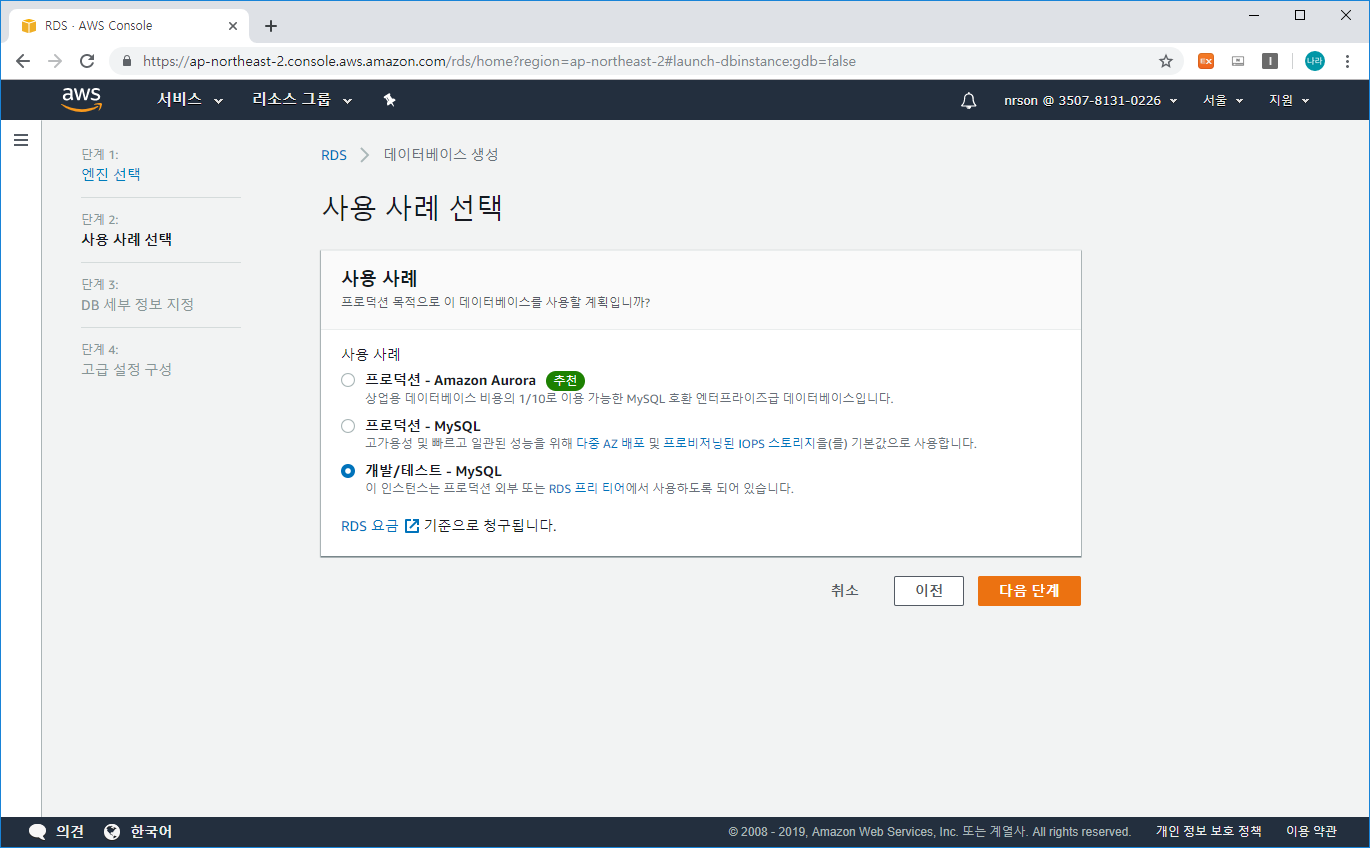Screen dimensions: 1370x848
Task: Open a new browser tab
Action: click(x=271, y=26)
